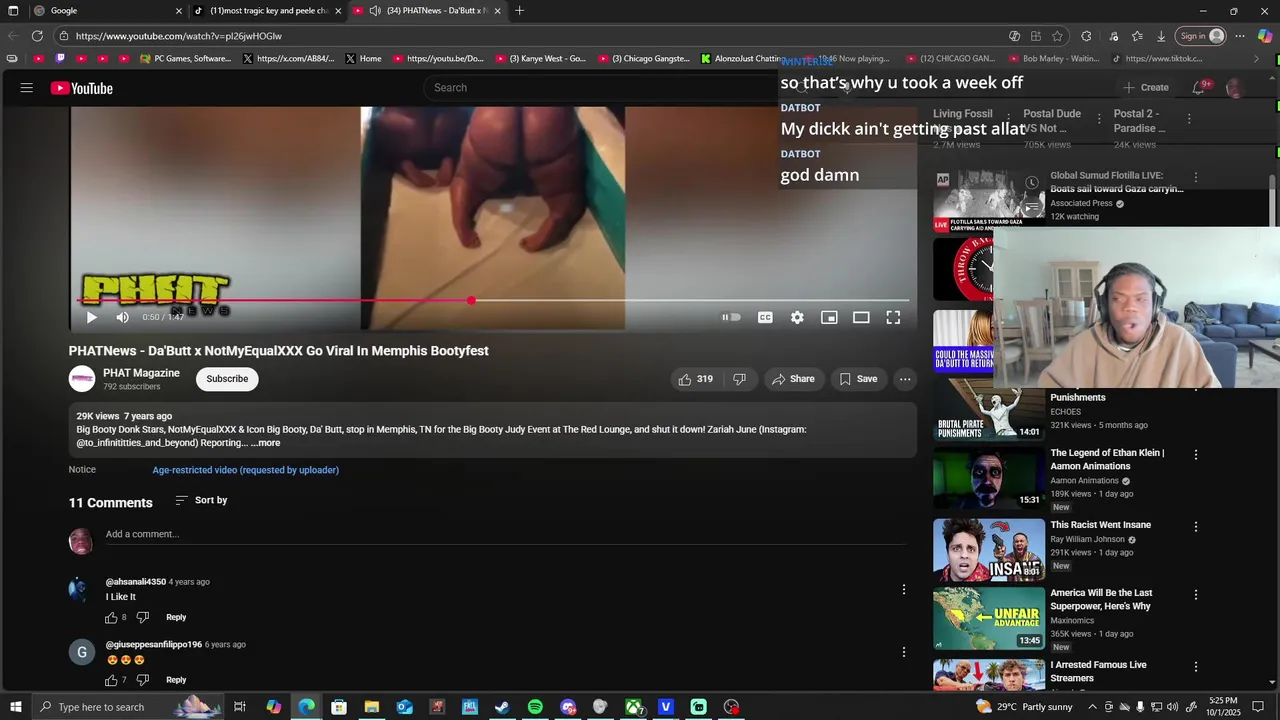Open 'PC Games, Software...' bookmark
This screenshot has height=720, width=1280.
[185, 59]
